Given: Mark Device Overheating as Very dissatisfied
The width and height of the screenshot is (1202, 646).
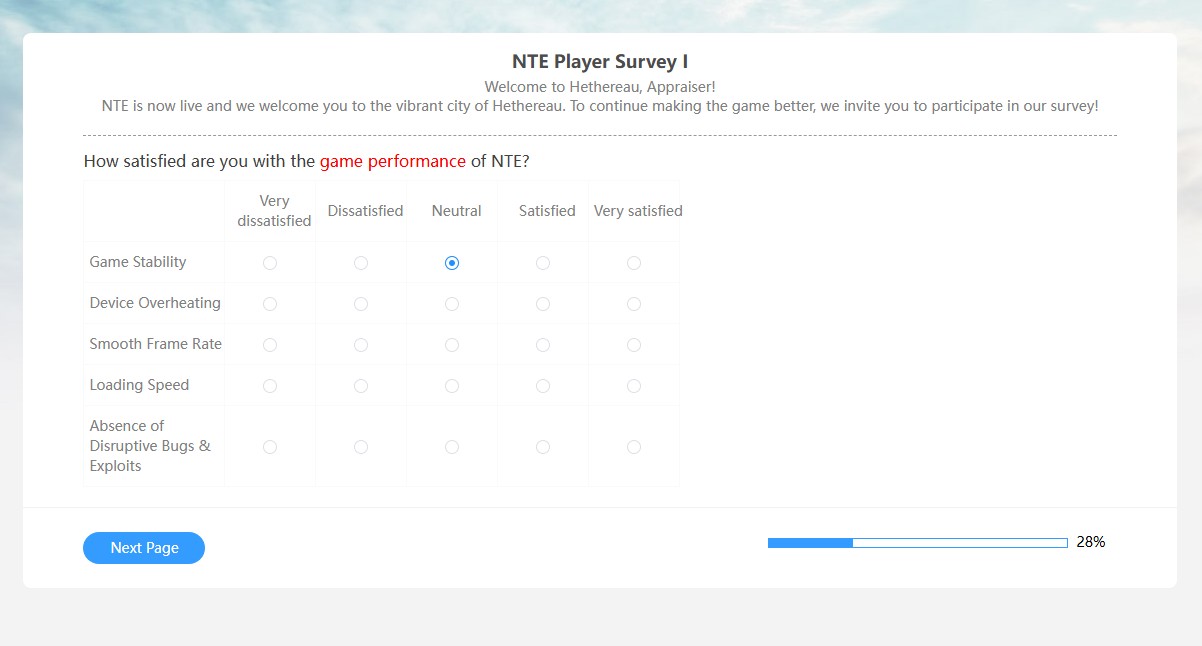Looking at the screenshot, I should (270, 304).
